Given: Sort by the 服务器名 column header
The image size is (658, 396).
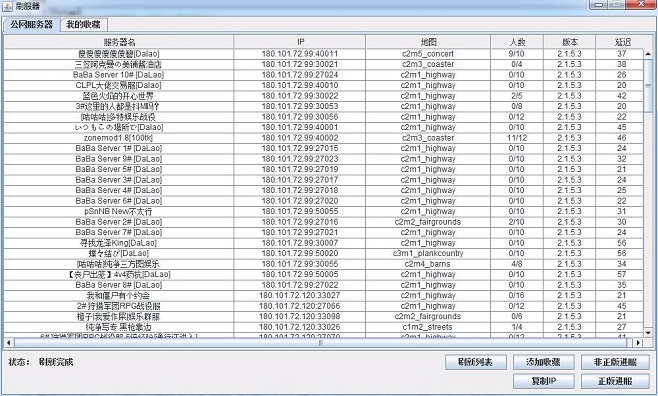Looking at the screenshot, I should coord(119,42).
